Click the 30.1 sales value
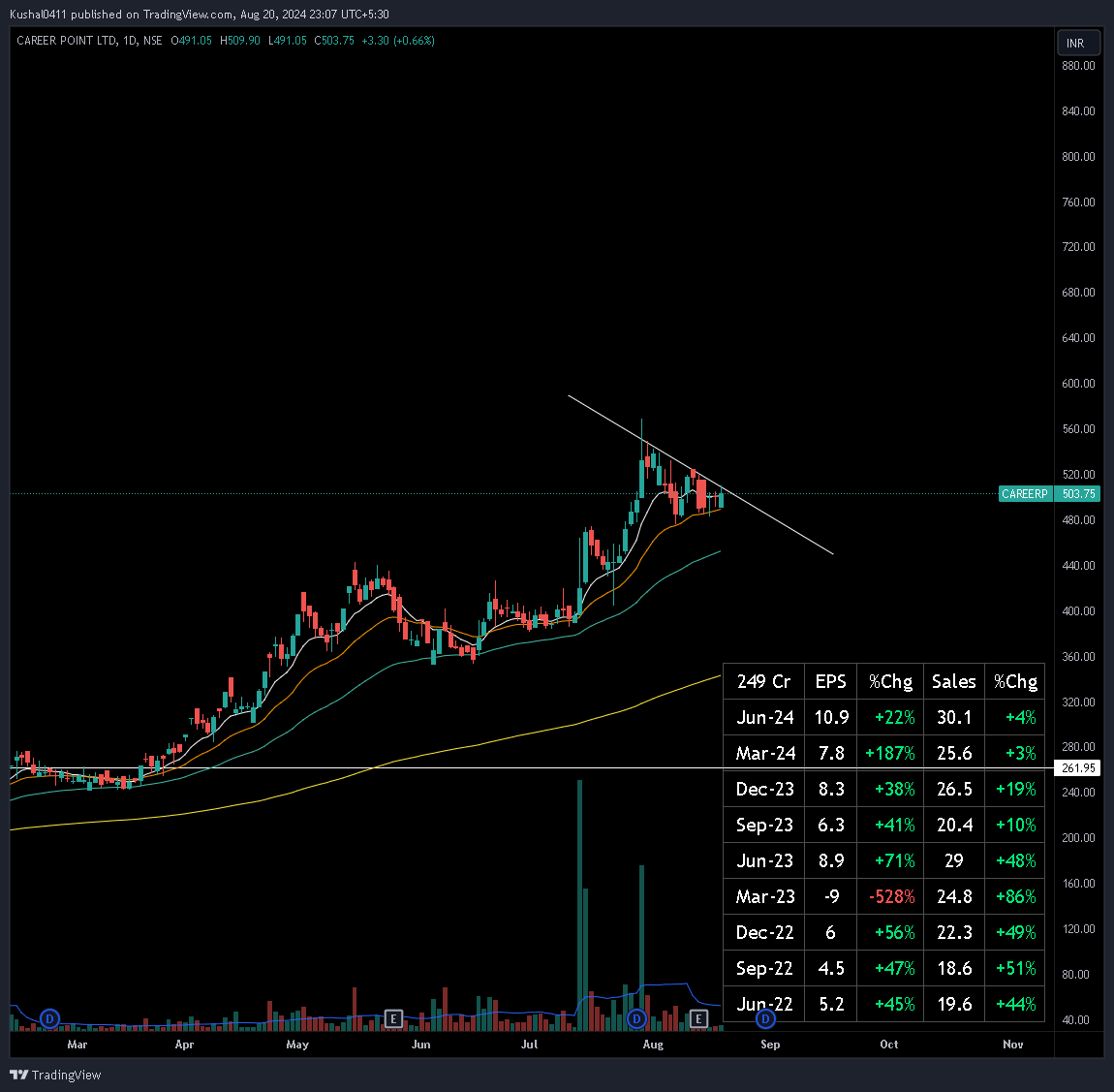Image resolution: width=1114 pixels, height=1092 pixels. click(x=954, y=718)
